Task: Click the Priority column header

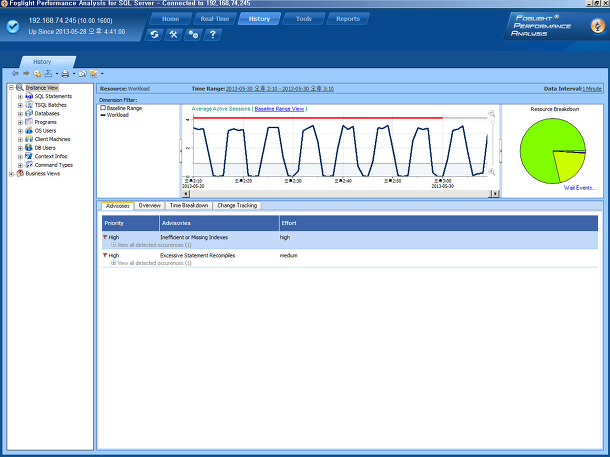Action: click(x=130, y=223)
